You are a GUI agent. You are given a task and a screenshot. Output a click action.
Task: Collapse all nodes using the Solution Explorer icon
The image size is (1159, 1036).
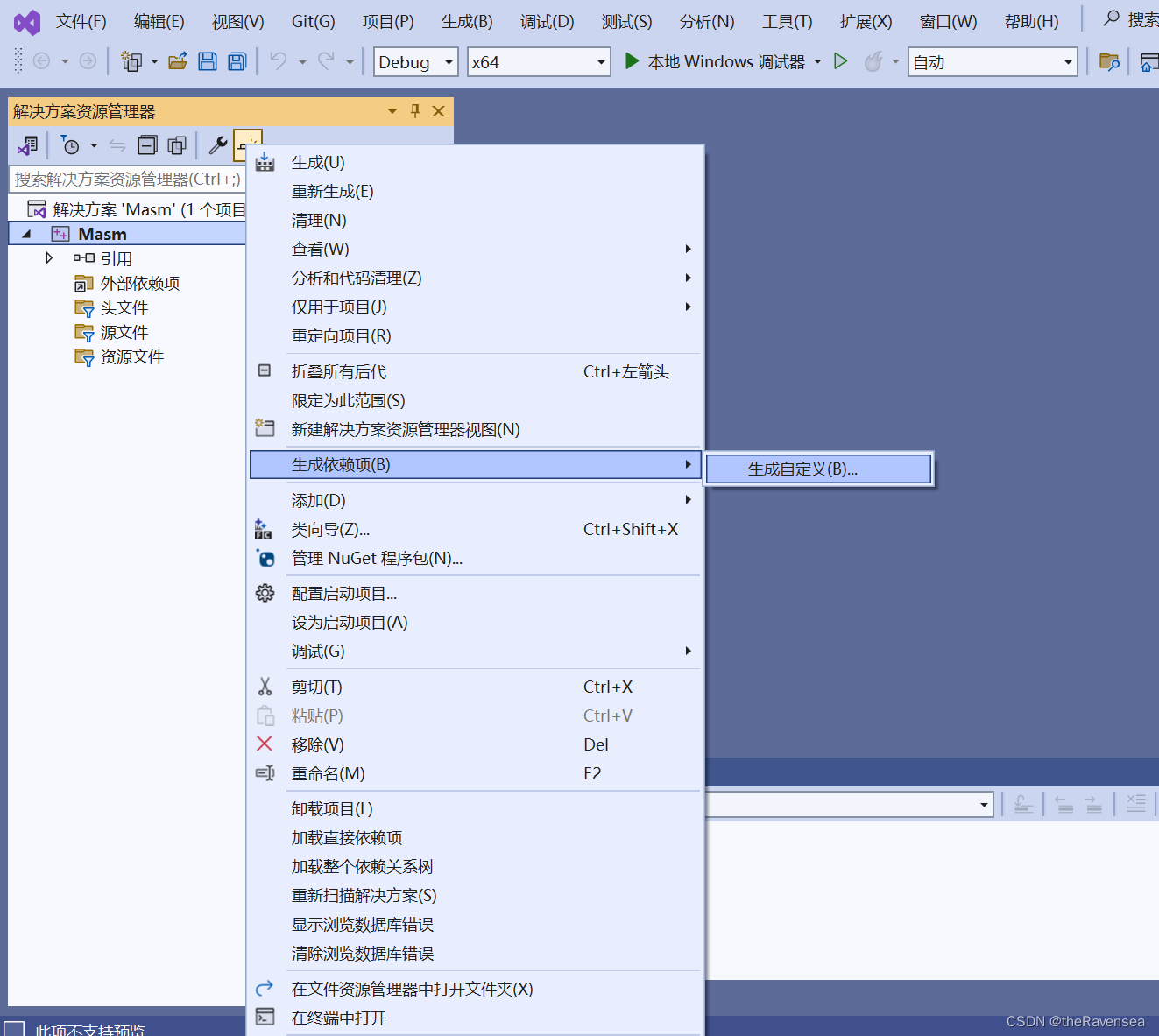[x=146, y=145]
